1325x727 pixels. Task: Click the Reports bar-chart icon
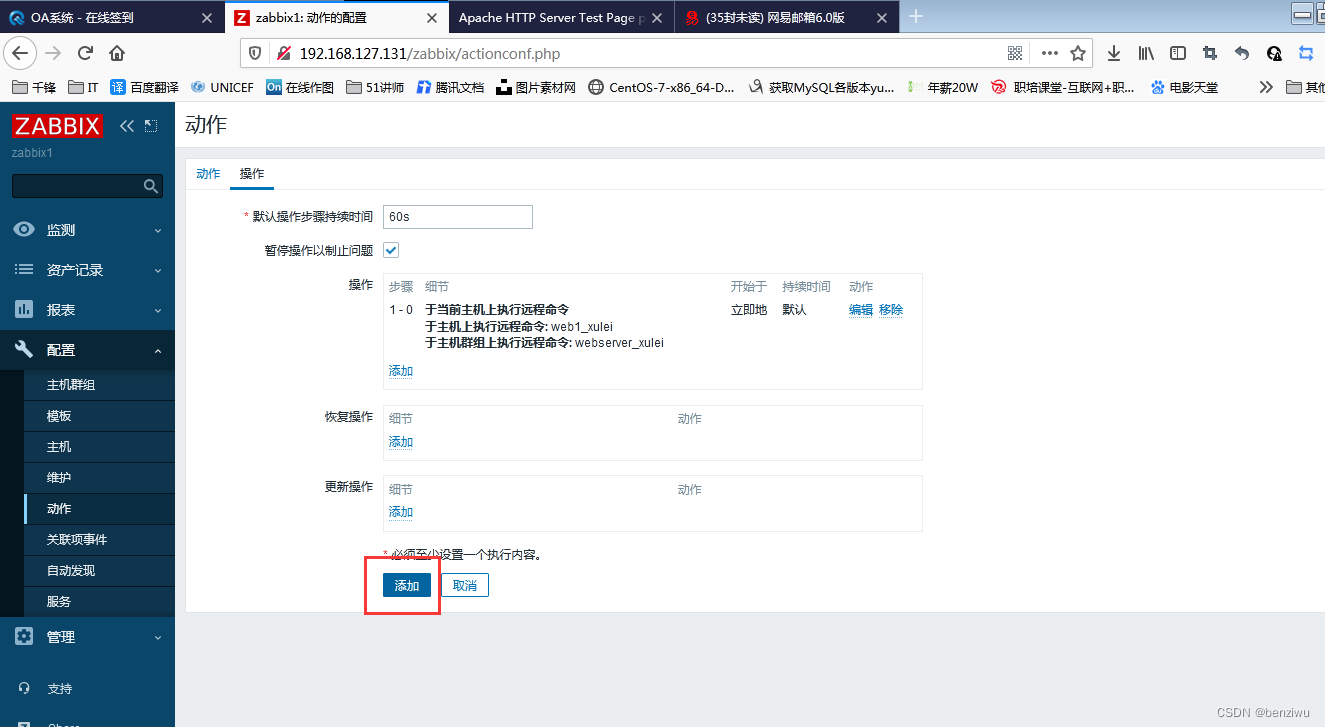(x=24, y=309)
